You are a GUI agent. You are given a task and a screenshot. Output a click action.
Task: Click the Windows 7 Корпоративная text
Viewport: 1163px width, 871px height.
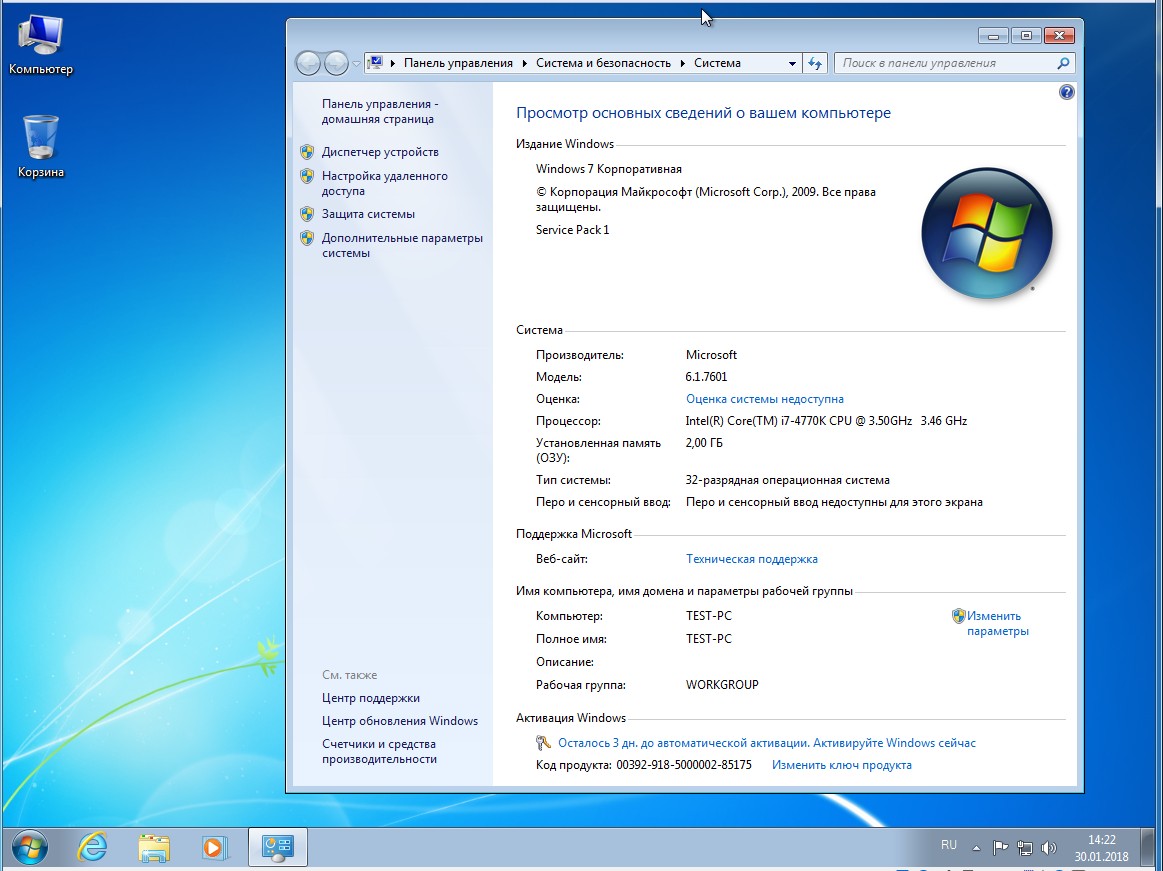[609, 169]
